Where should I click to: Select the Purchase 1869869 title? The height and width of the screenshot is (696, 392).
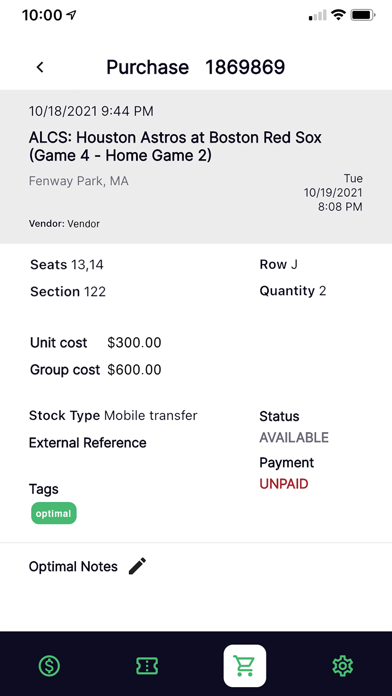tap(195, 67)
